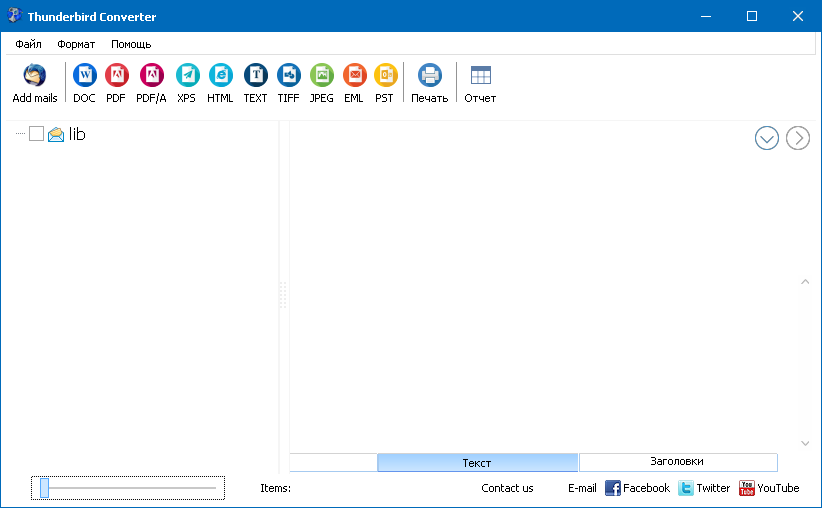Switch to the Заголовки tab
822x508 pixels.
tap(678, 462)
